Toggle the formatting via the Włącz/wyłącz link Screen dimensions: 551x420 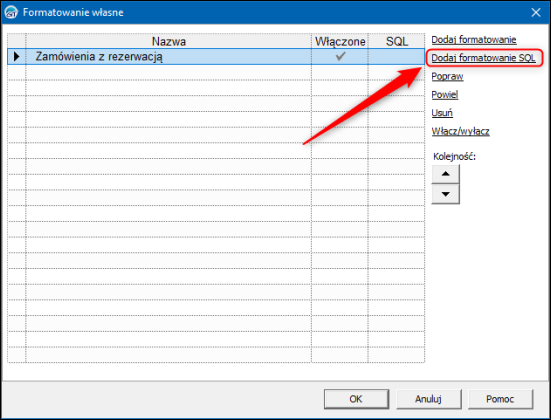(460, 131)
